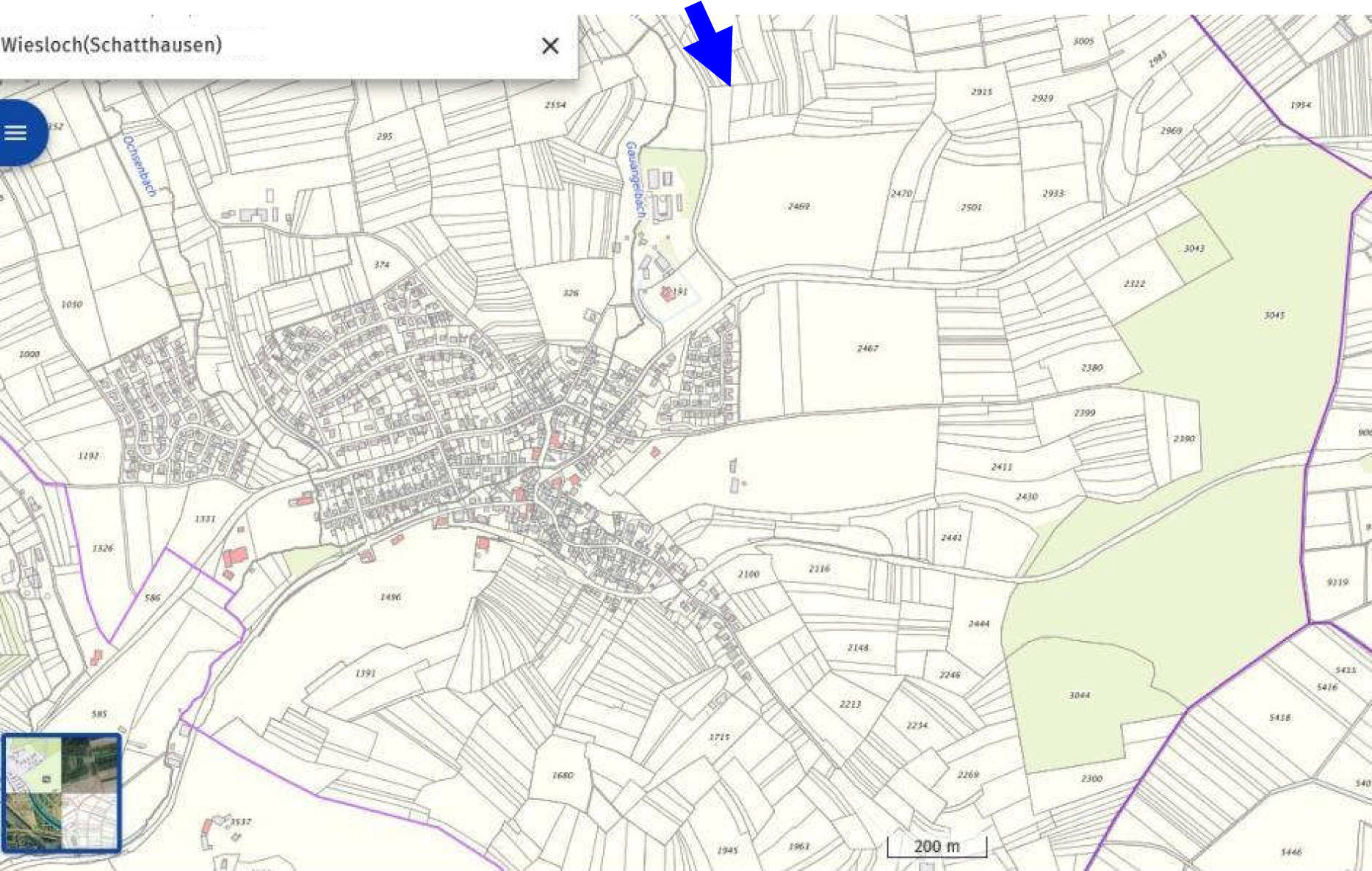Click parcel label 3537
The width and height of the screenshot is (1372, 871).
(x=240, y=821)
